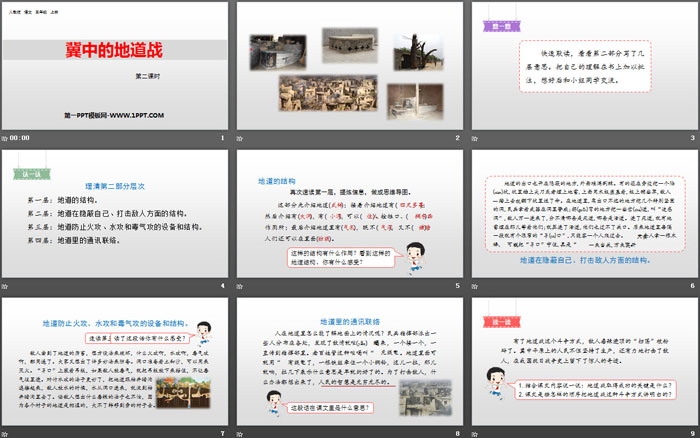Image resolution: width=700 pixels, height=438 pixels.
Task: Click slide number 5 label
Action: point(457,286)
